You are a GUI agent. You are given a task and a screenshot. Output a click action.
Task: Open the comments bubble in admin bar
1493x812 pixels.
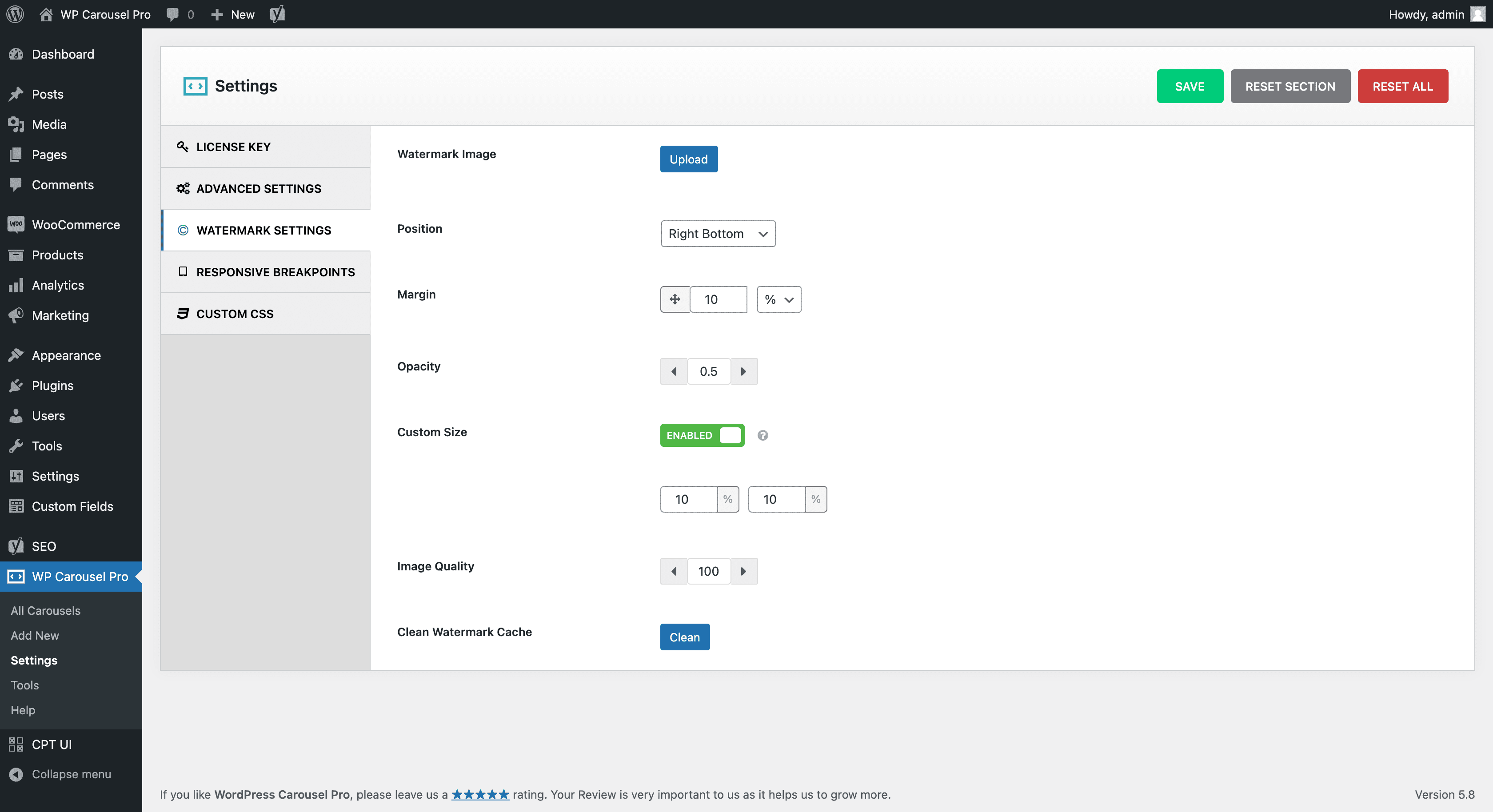tap(172, 14)
